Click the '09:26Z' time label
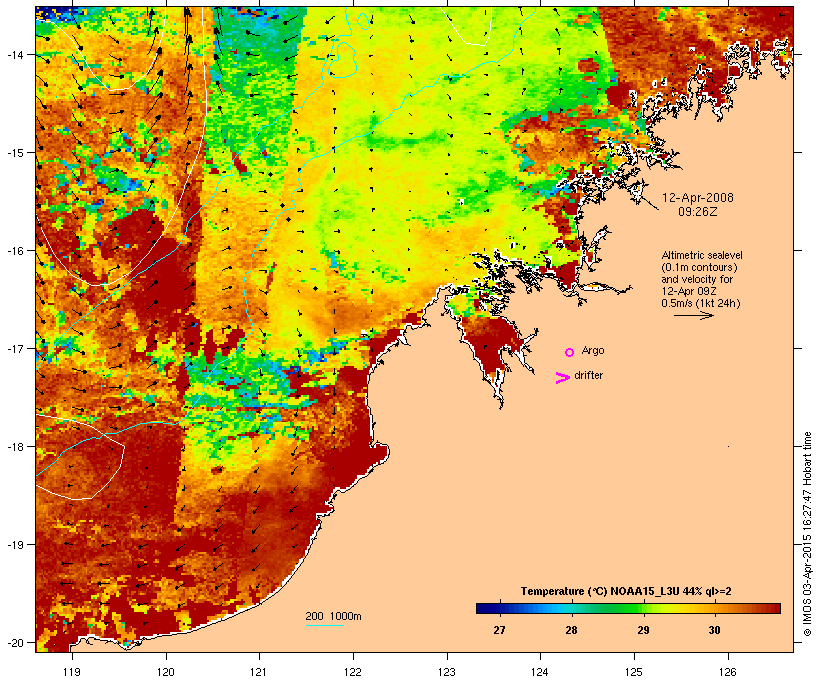The image size is (820, 680). pyautogui.click(x=698, y=212)
